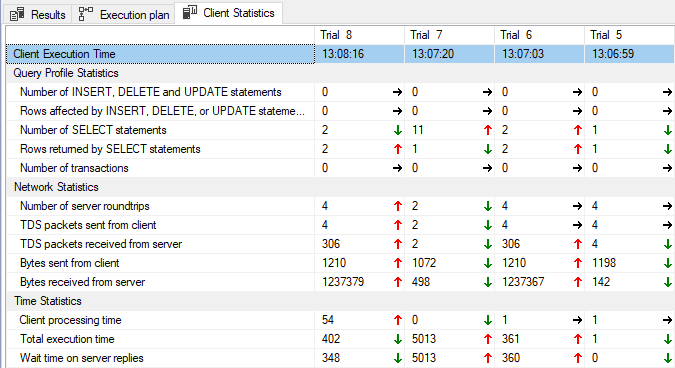Viewport: 675px width, 368px height.
Task: Click Trial 7 total execution time 5013
Action: [424, 339]
